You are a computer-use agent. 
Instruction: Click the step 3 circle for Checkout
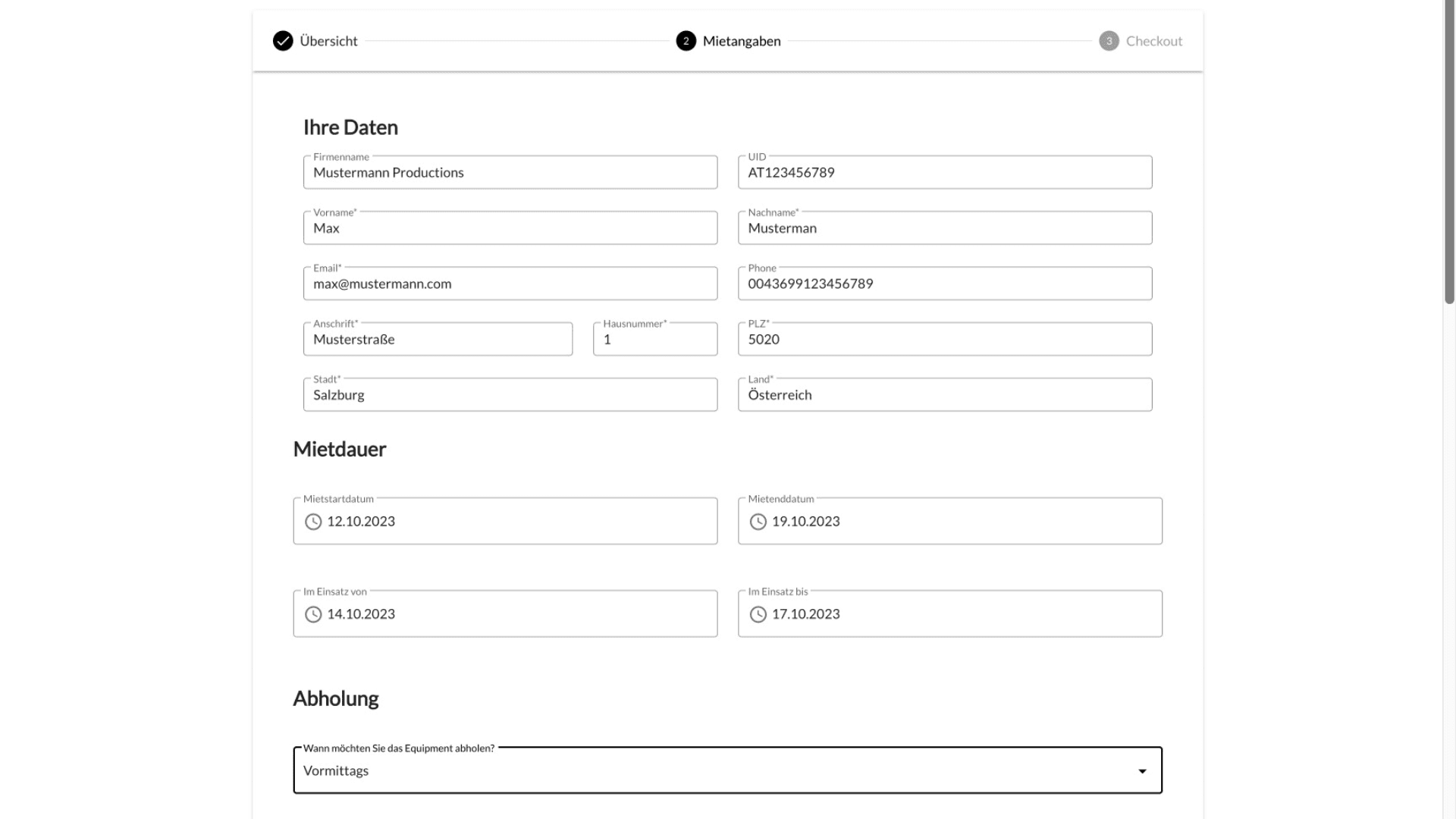click(x=1109, y=41)
